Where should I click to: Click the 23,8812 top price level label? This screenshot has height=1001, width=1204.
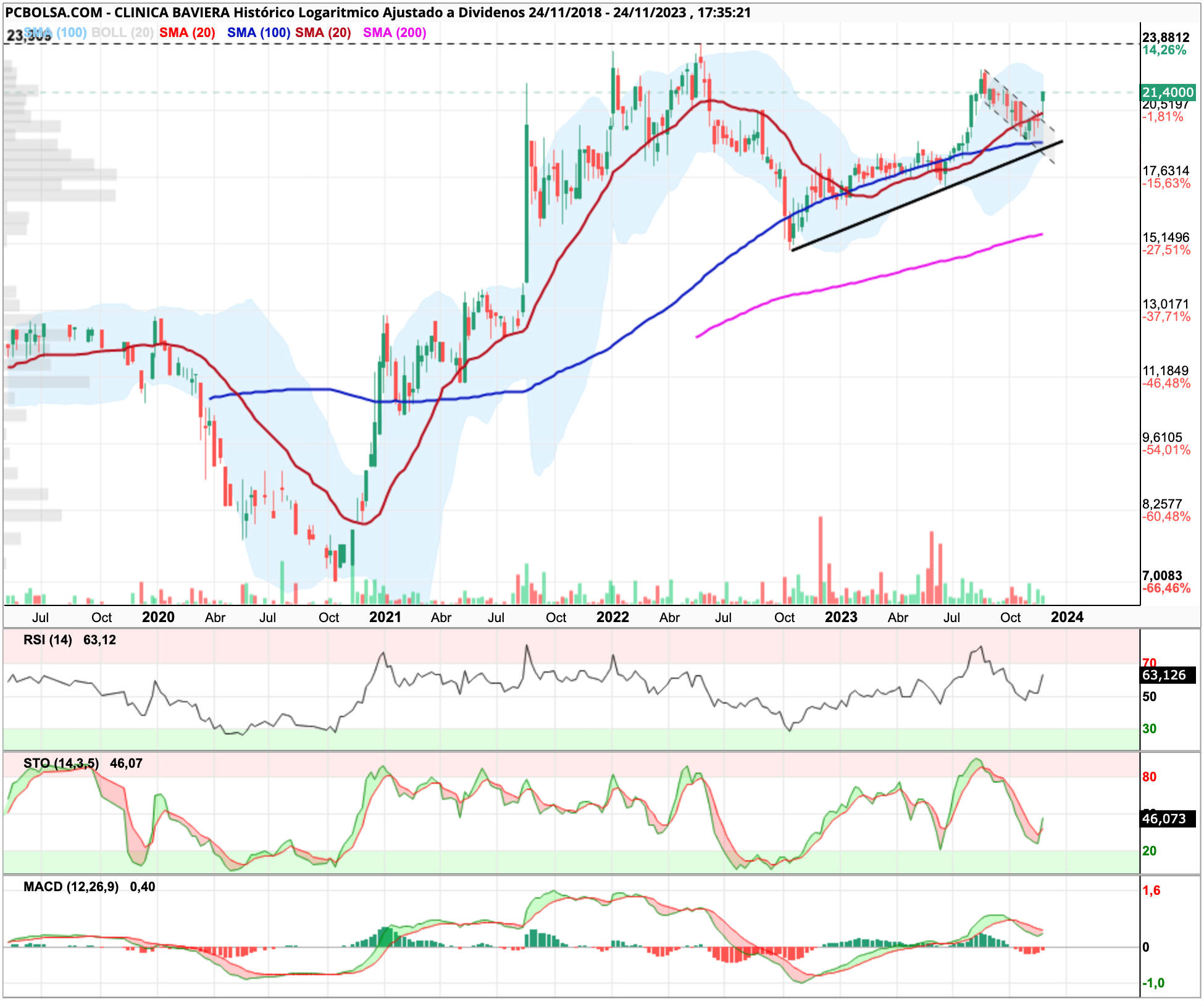[1166, 38]
